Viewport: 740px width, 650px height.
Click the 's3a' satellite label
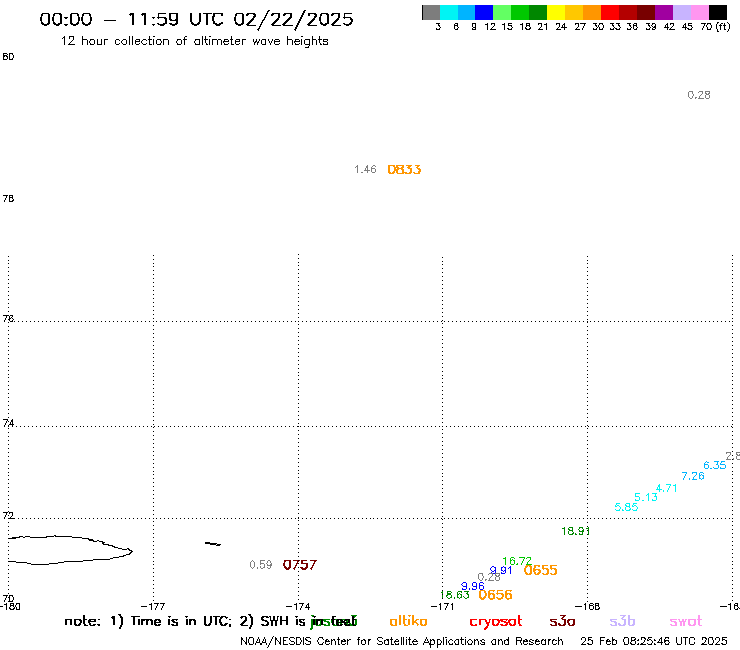pos(562,622)
